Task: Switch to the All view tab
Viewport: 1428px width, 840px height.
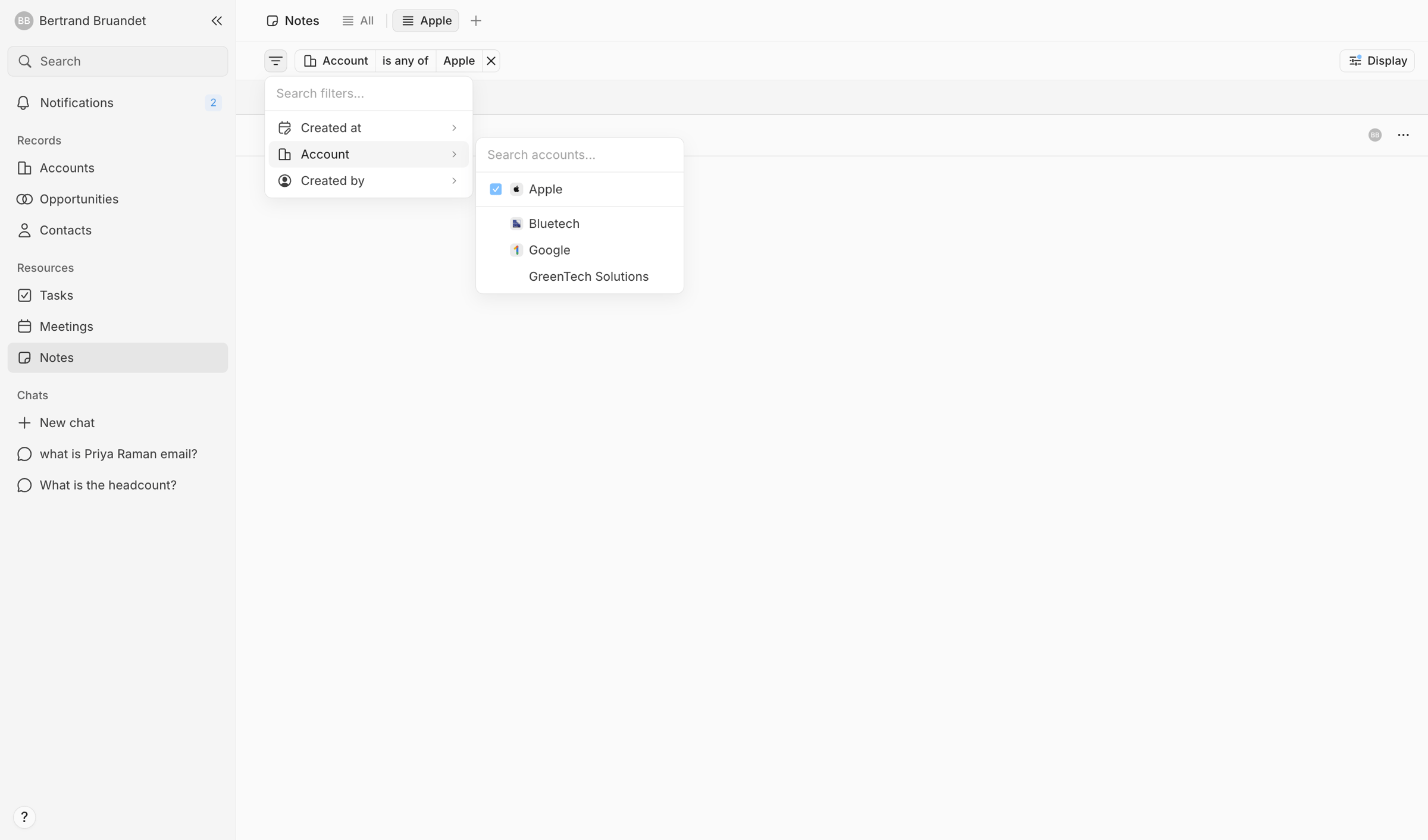Action: [358, 21]
